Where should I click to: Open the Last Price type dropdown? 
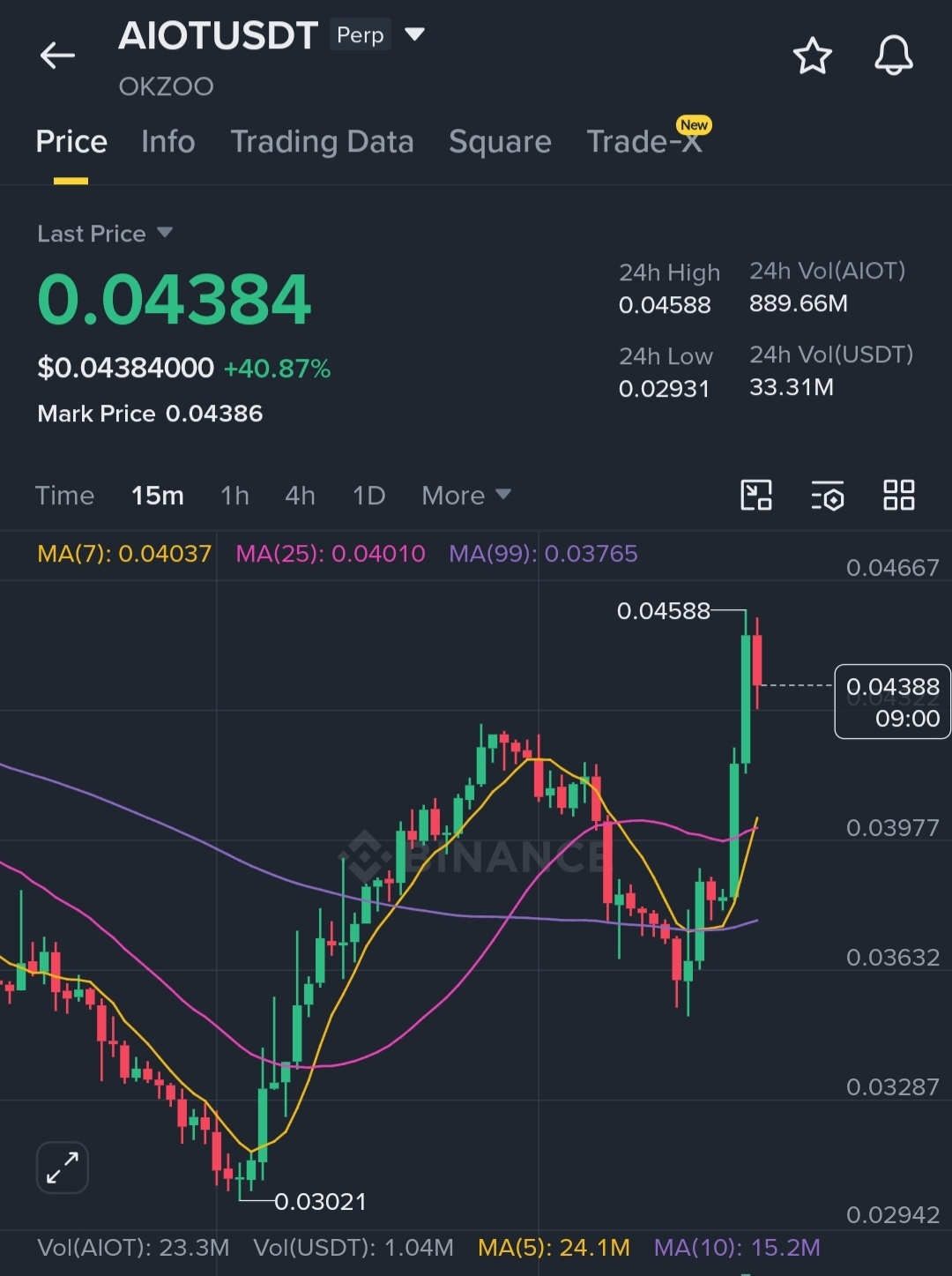point(165,233)
